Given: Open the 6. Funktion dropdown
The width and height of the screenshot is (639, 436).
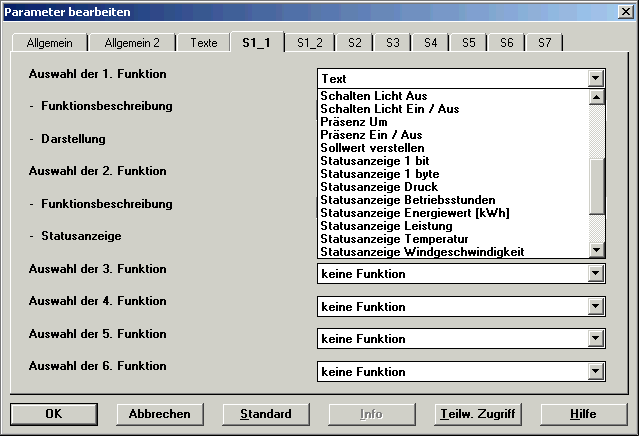Looking at the screenshot, I should (x=596, y=372).
